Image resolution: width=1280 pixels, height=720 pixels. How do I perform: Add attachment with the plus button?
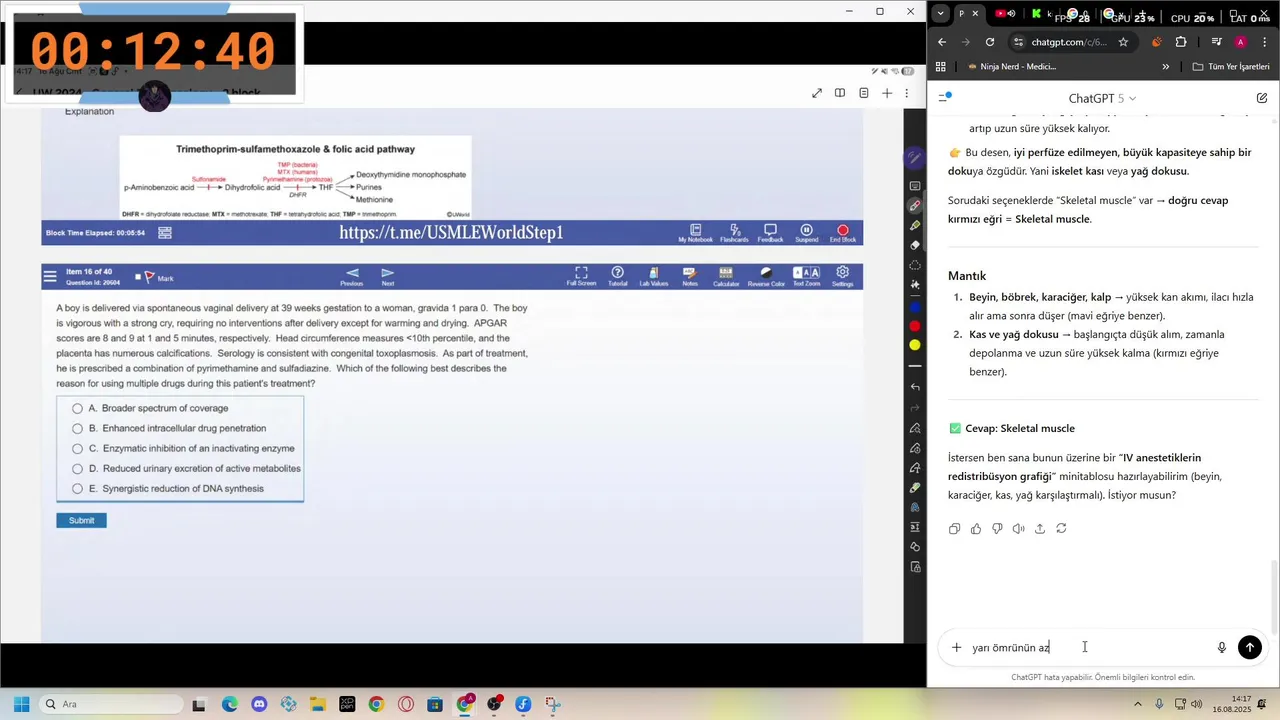(956, 647)
